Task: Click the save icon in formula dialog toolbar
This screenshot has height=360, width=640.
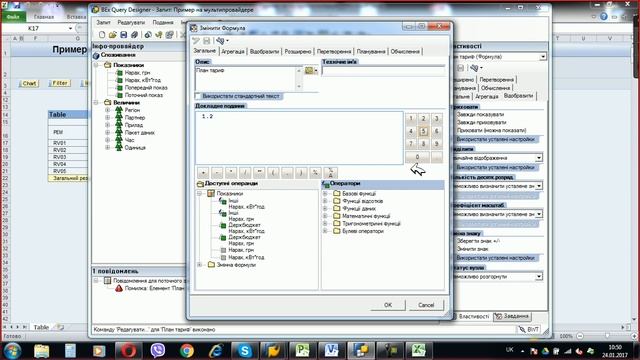Action: click(207, 40)
